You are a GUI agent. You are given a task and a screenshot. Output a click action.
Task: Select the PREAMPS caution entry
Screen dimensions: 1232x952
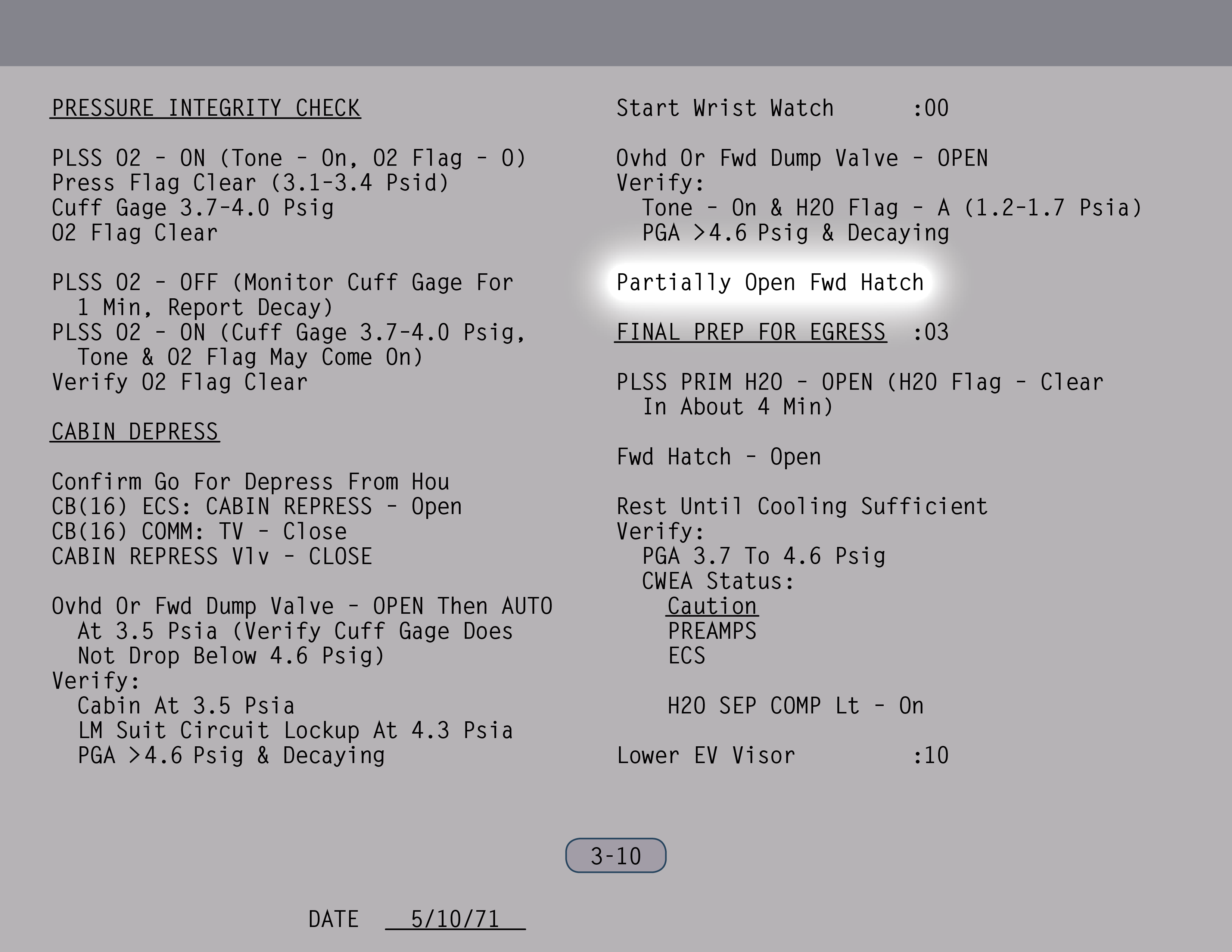[x=712, y=631]
